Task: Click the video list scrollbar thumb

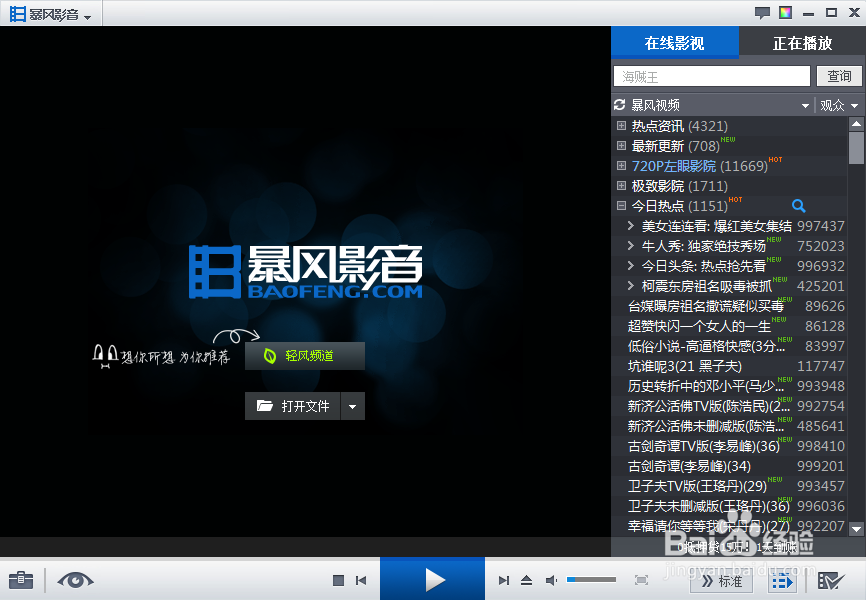Action: pyautogui.click(x=857, y=148)
